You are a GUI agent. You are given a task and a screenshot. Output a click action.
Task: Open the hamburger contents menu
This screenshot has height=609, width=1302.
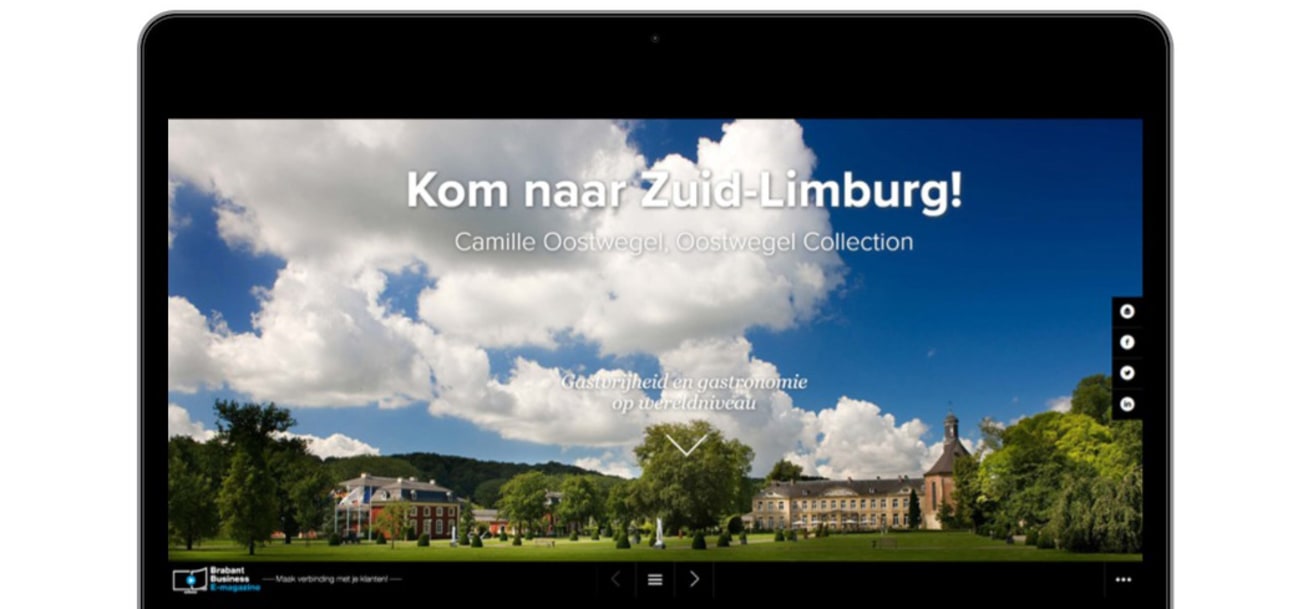click(655, 579)
